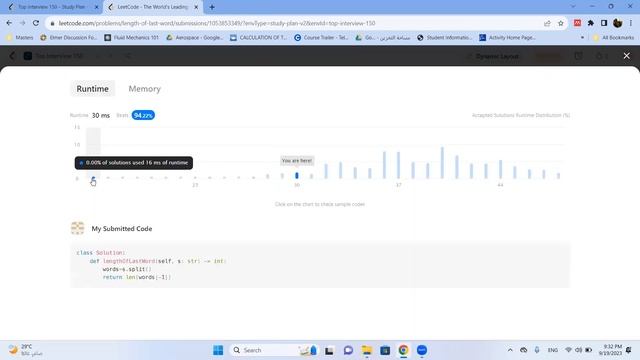Click the 94.22% beats badge
640x360 pixels.
coord(143,116)
